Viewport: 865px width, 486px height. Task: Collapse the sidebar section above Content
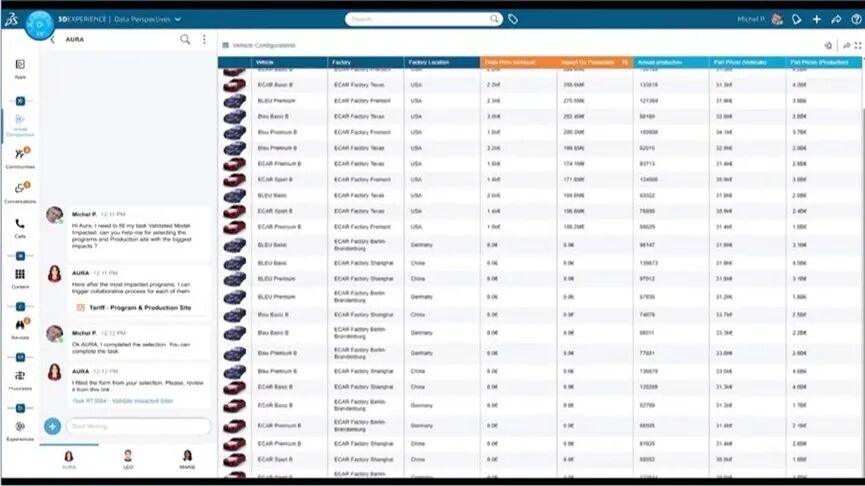[20, 256]
